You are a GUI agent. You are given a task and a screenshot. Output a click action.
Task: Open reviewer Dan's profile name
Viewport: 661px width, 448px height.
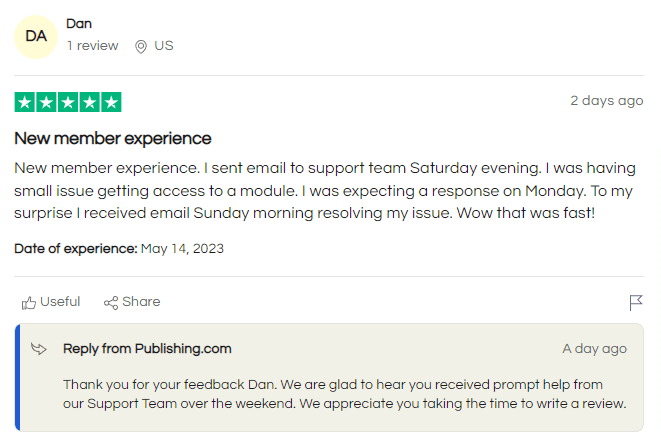(78, 23)
